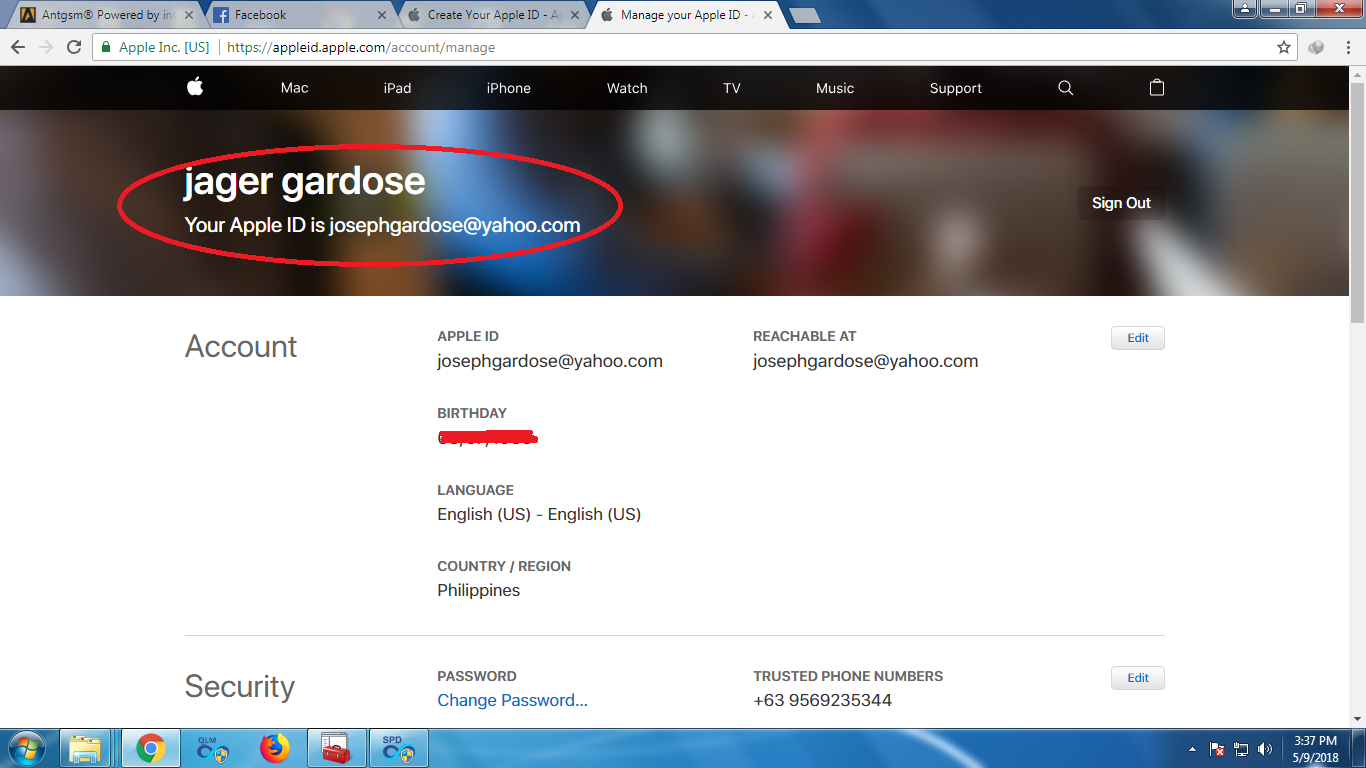Close the Create Your Apple ID tab
Screen dimensions: 1366x768
pos(576,15)
